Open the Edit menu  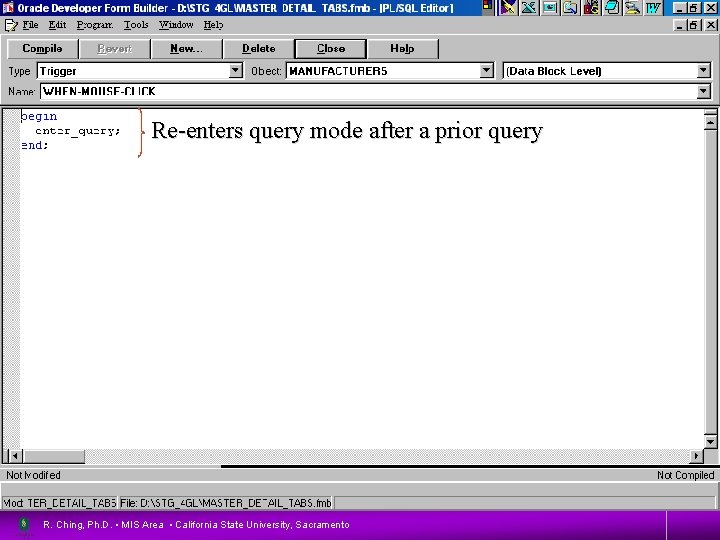(x=57, y=25)
